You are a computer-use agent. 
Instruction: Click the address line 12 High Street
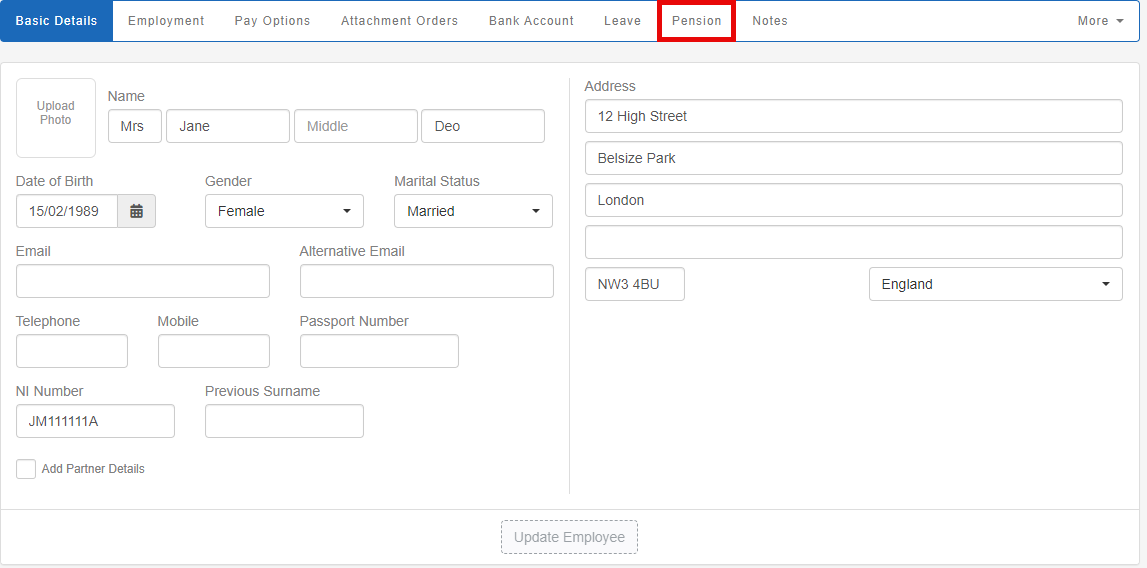pos(854,116)
